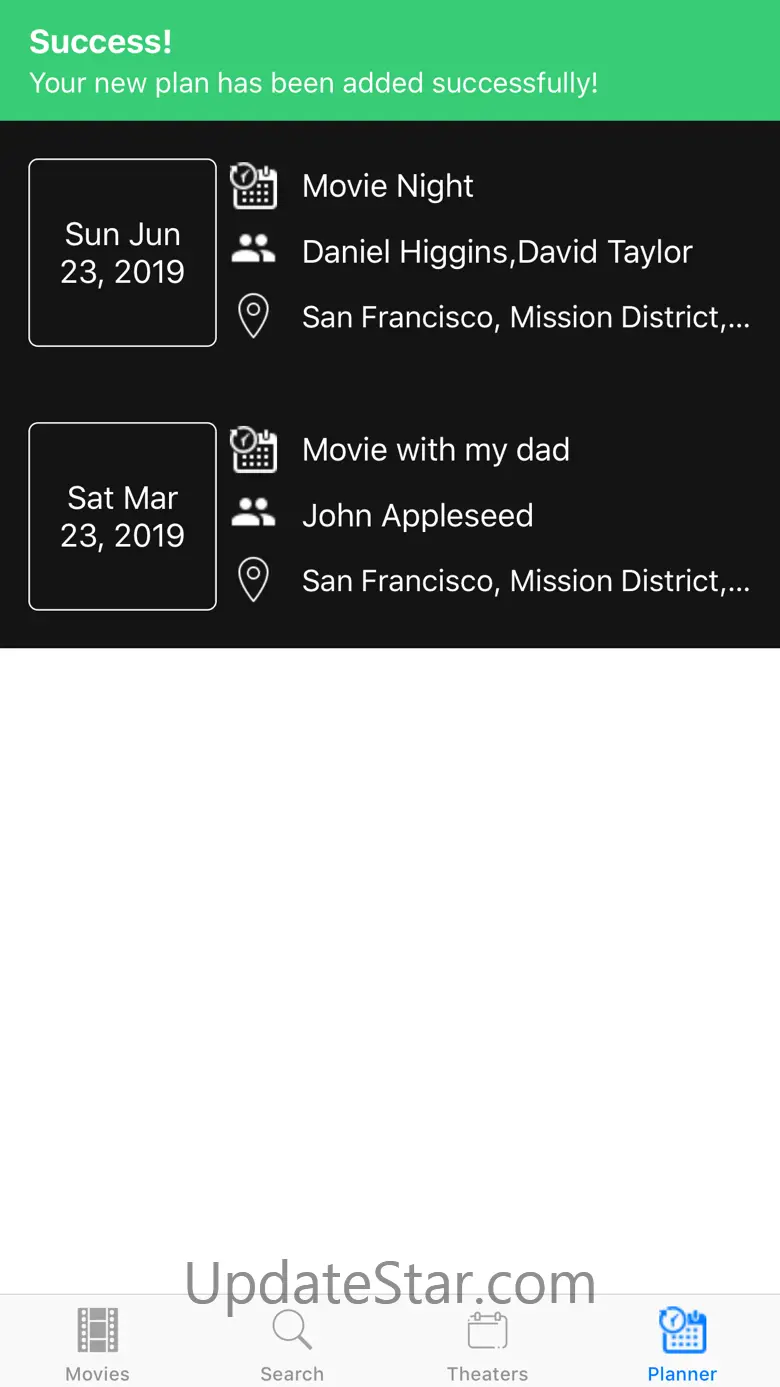The width and height of the screenshot is (780, 1387).
Task: Open the Movies tab label
Action: point(97,1373)
